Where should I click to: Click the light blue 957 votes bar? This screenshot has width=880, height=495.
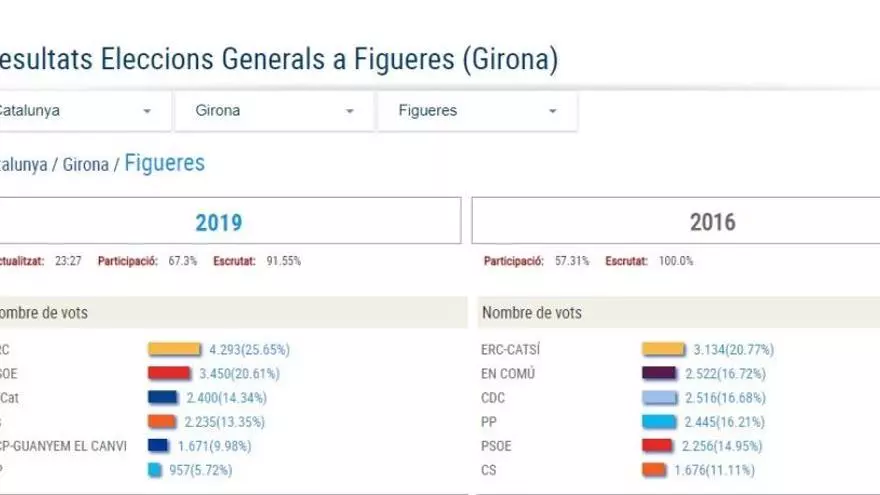(154, 469)
